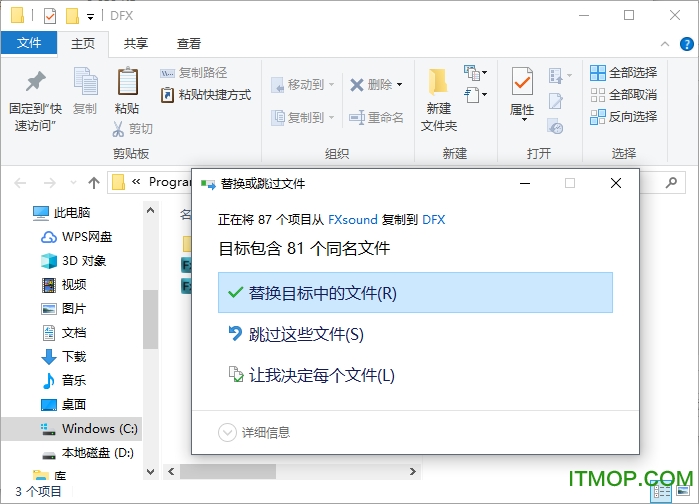Click the Properties icon in title bar
This screenshot has height=504, width=699.
[x=50, y=16]
